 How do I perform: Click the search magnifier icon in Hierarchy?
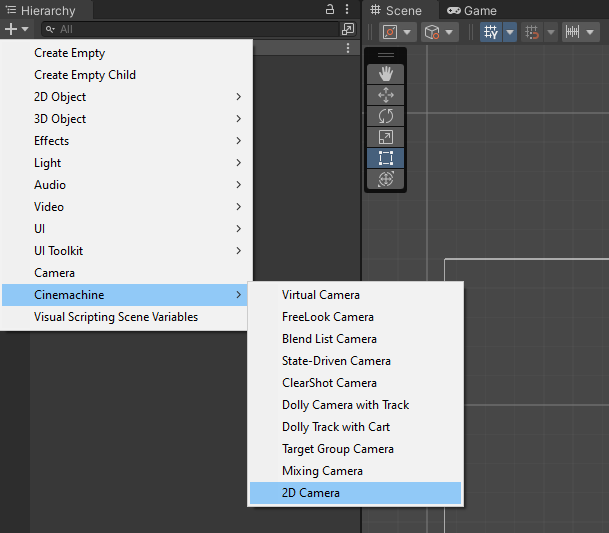click(50, 29)
